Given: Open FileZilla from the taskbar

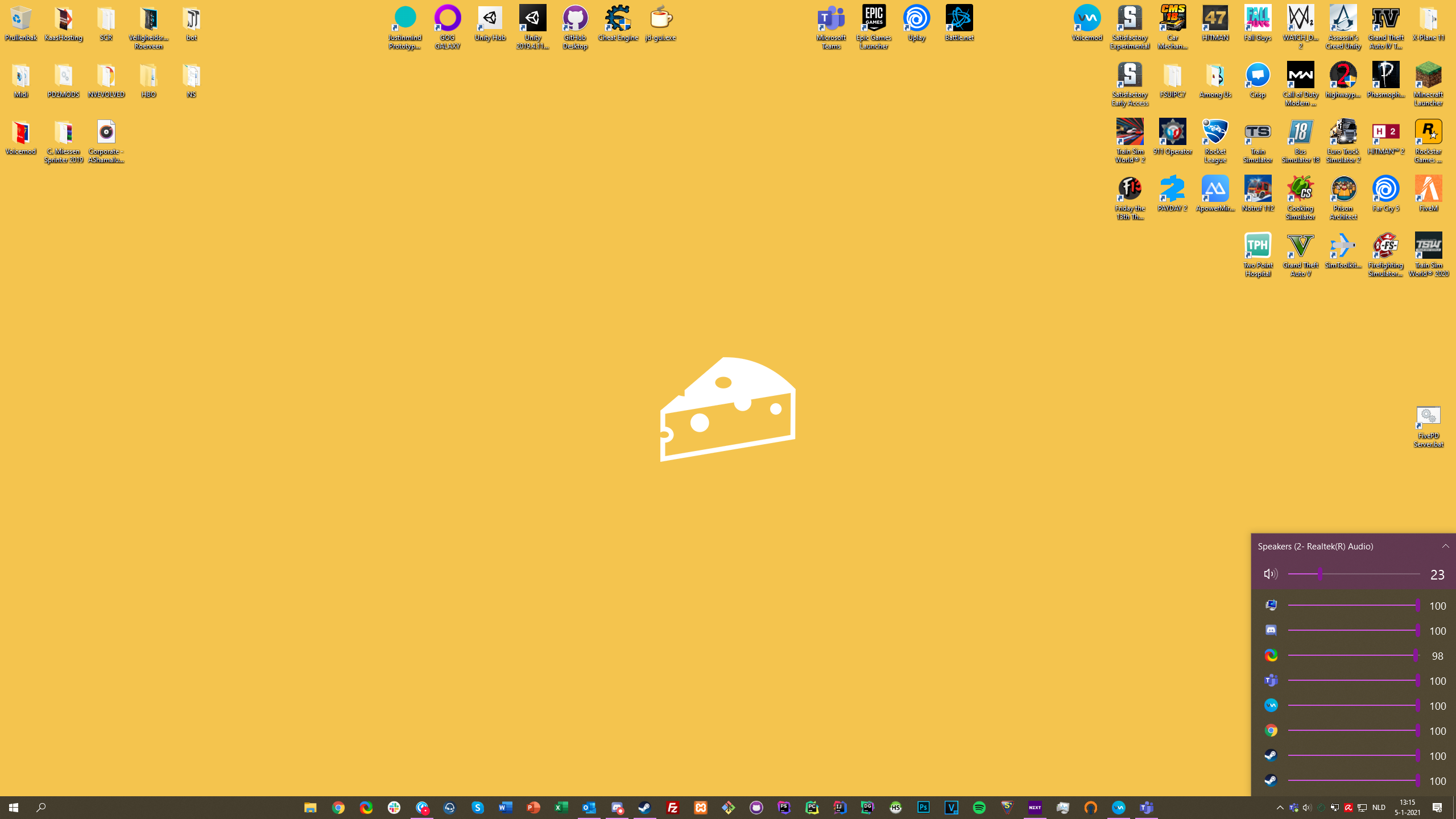Looking at the screenshot, I should click(673, 808).
